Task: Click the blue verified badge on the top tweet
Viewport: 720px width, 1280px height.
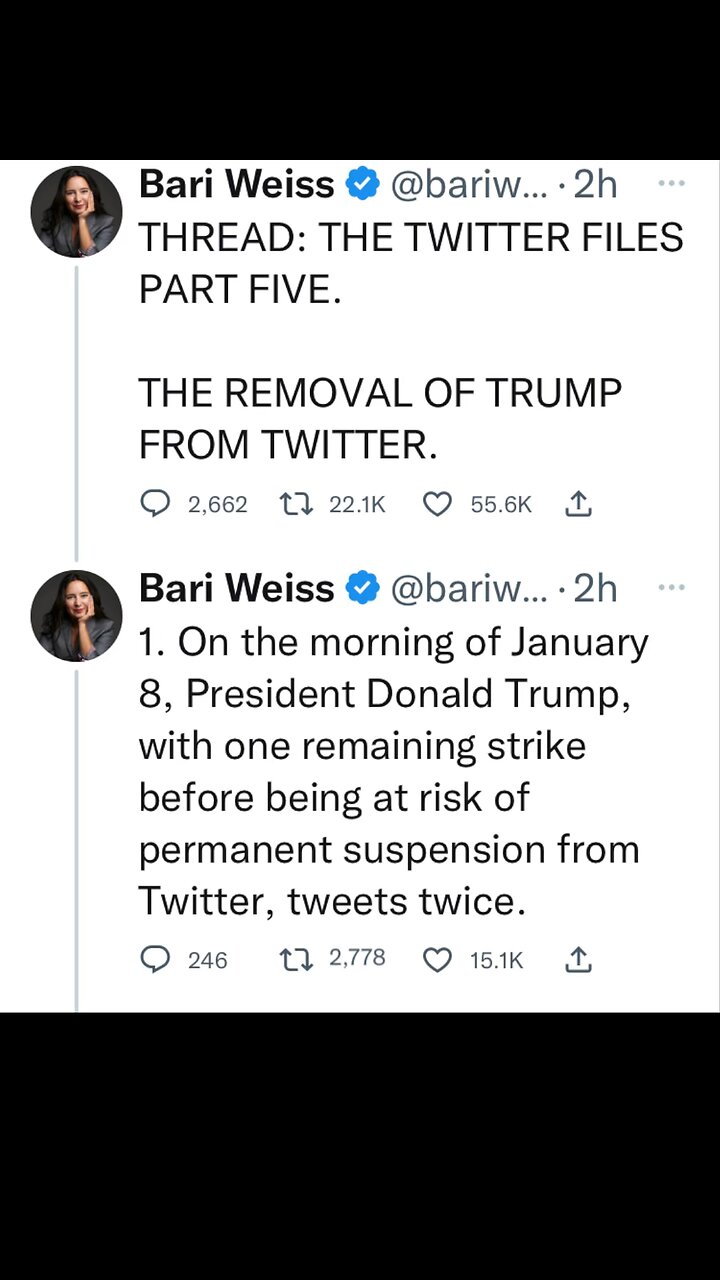Action: [363, 183]
